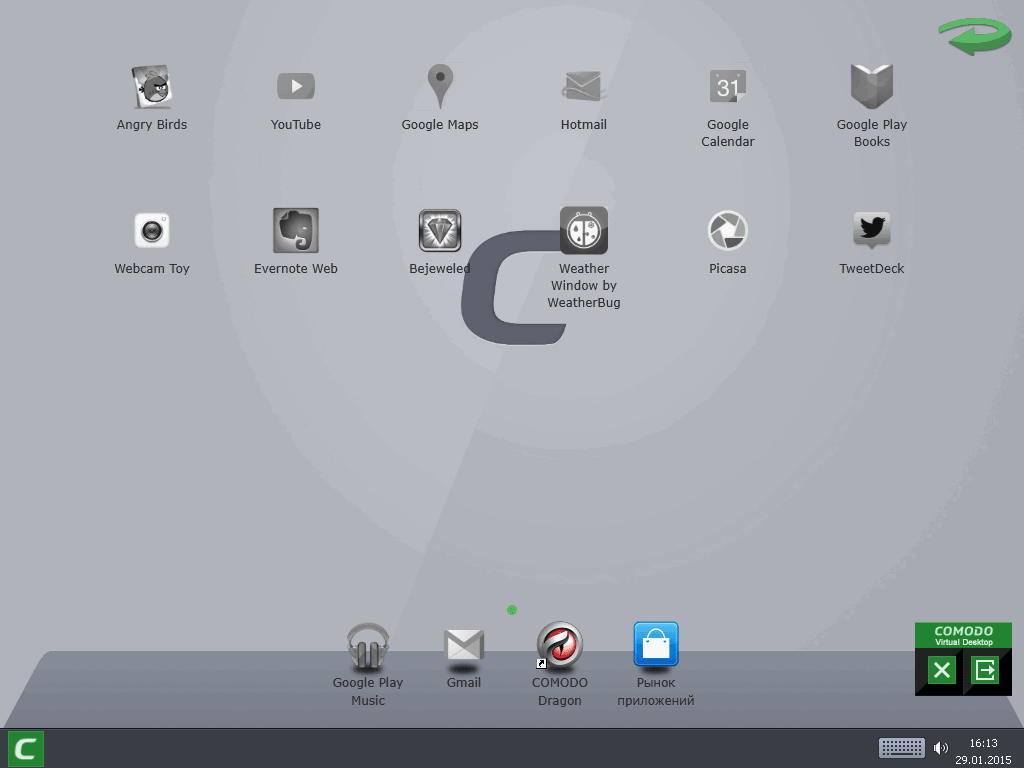Open Google Maps
1024x768 pixels.
(x=439, y=86)
